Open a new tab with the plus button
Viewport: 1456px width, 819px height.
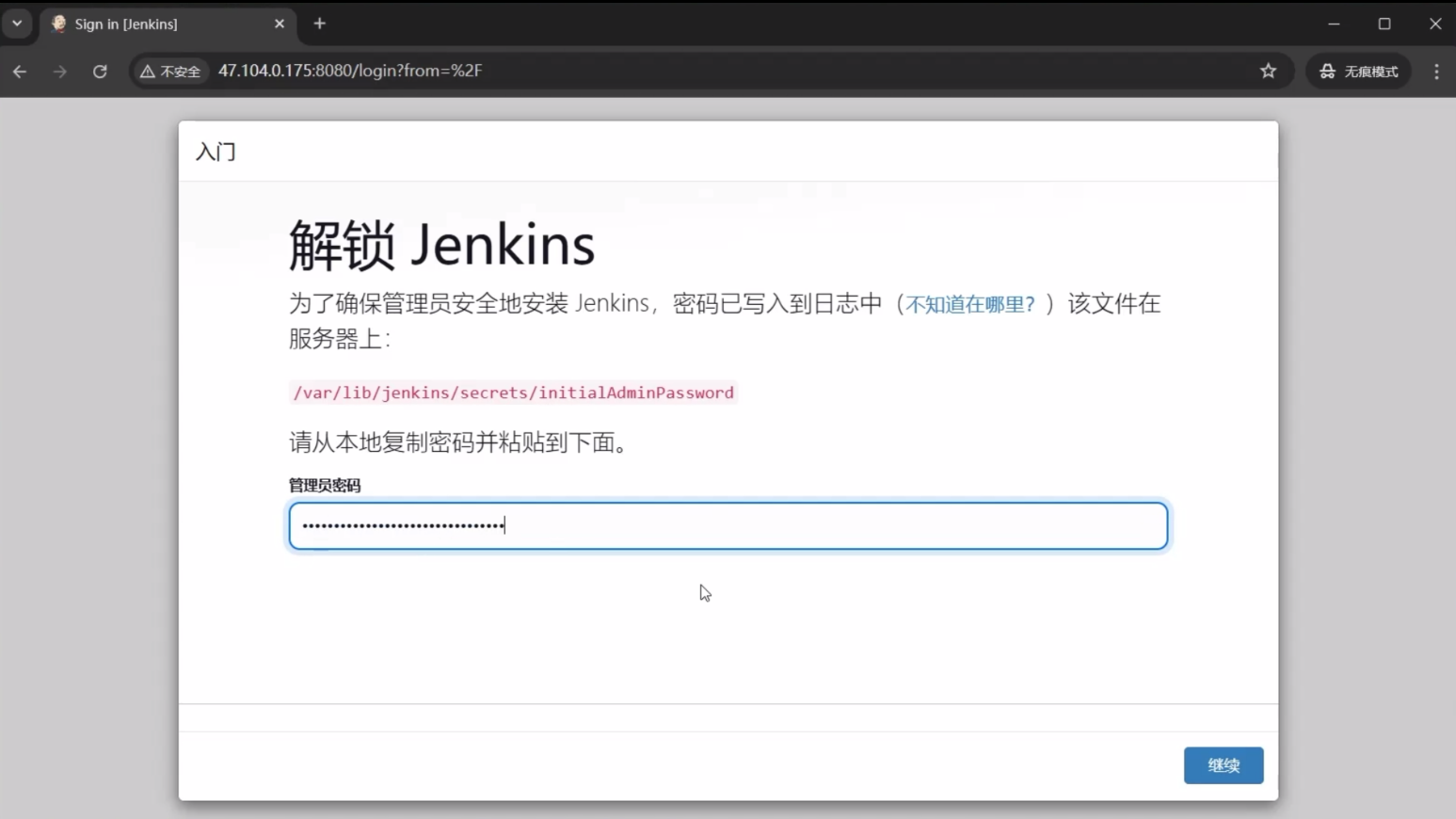point(320,24)
